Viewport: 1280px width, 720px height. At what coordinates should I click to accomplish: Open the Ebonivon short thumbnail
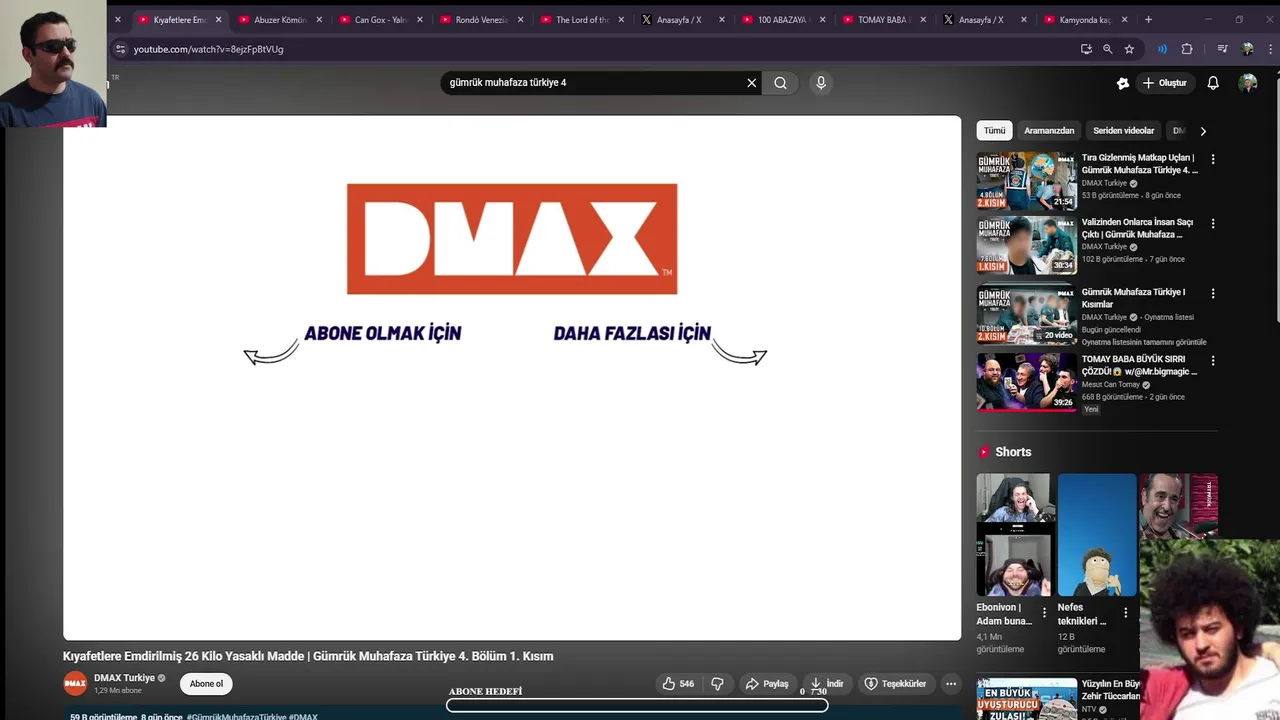point(1014,535)
